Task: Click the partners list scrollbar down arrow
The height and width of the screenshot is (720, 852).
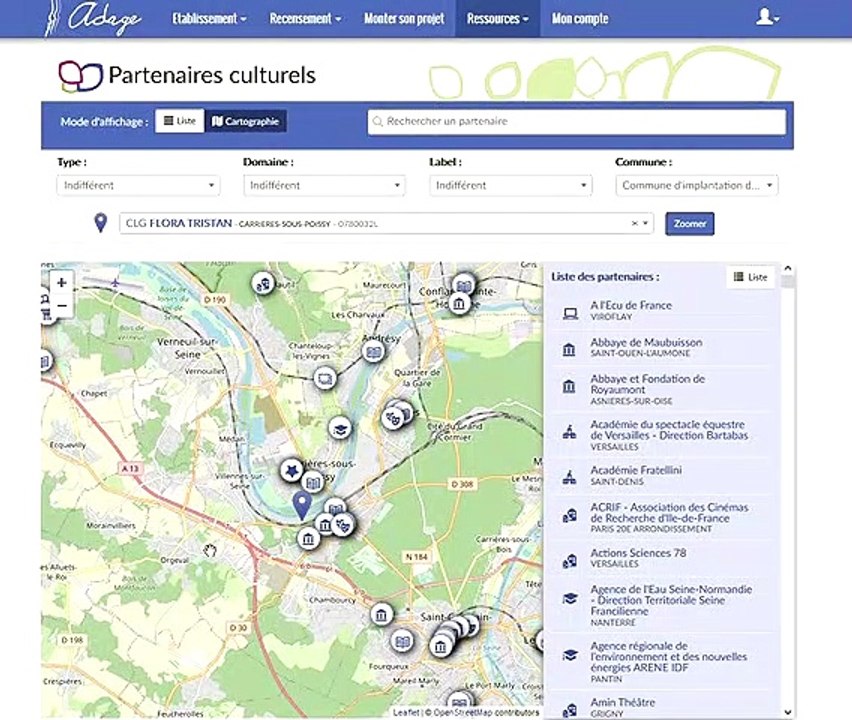Action: point(788,712)
